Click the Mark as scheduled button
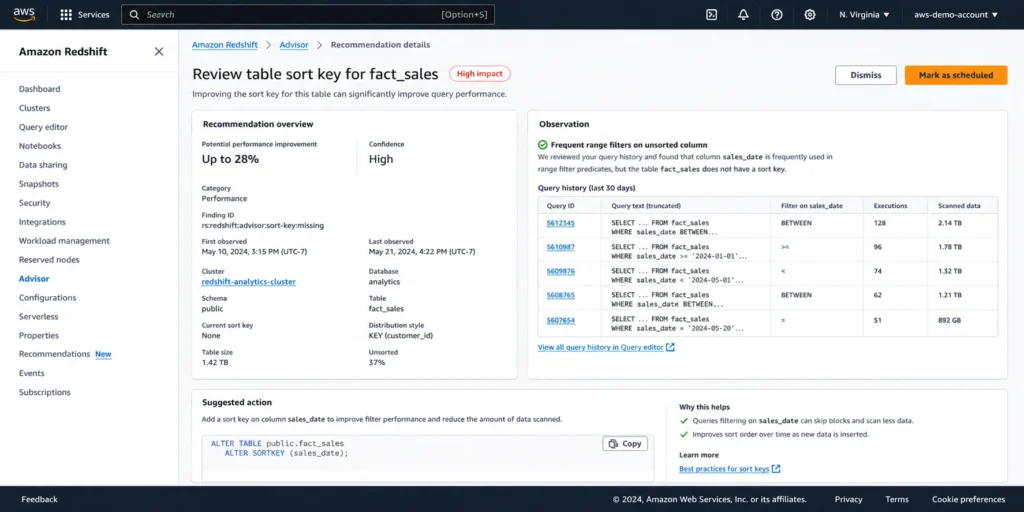 click(955, 75)
